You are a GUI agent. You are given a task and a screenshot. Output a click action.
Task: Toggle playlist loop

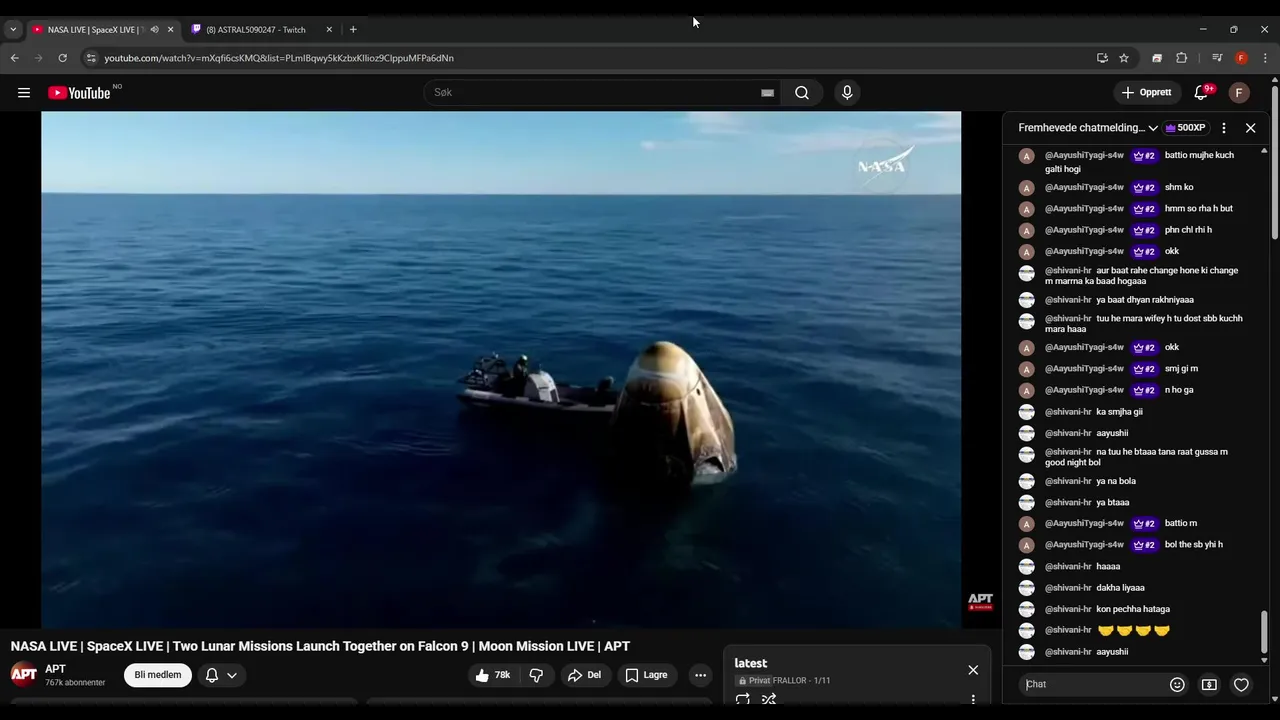(x=742, y=699)
